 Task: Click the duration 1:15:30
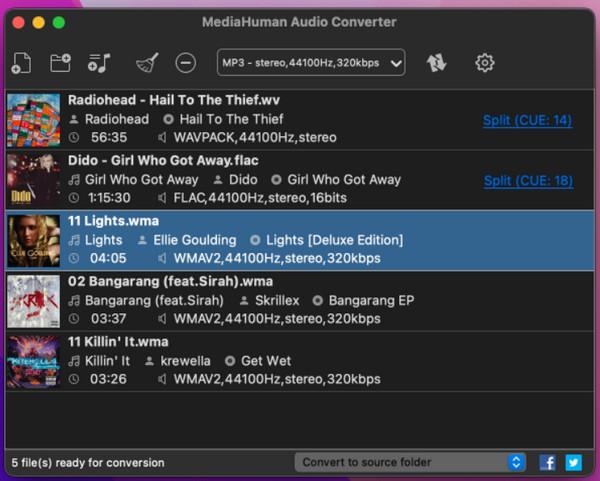109,198
